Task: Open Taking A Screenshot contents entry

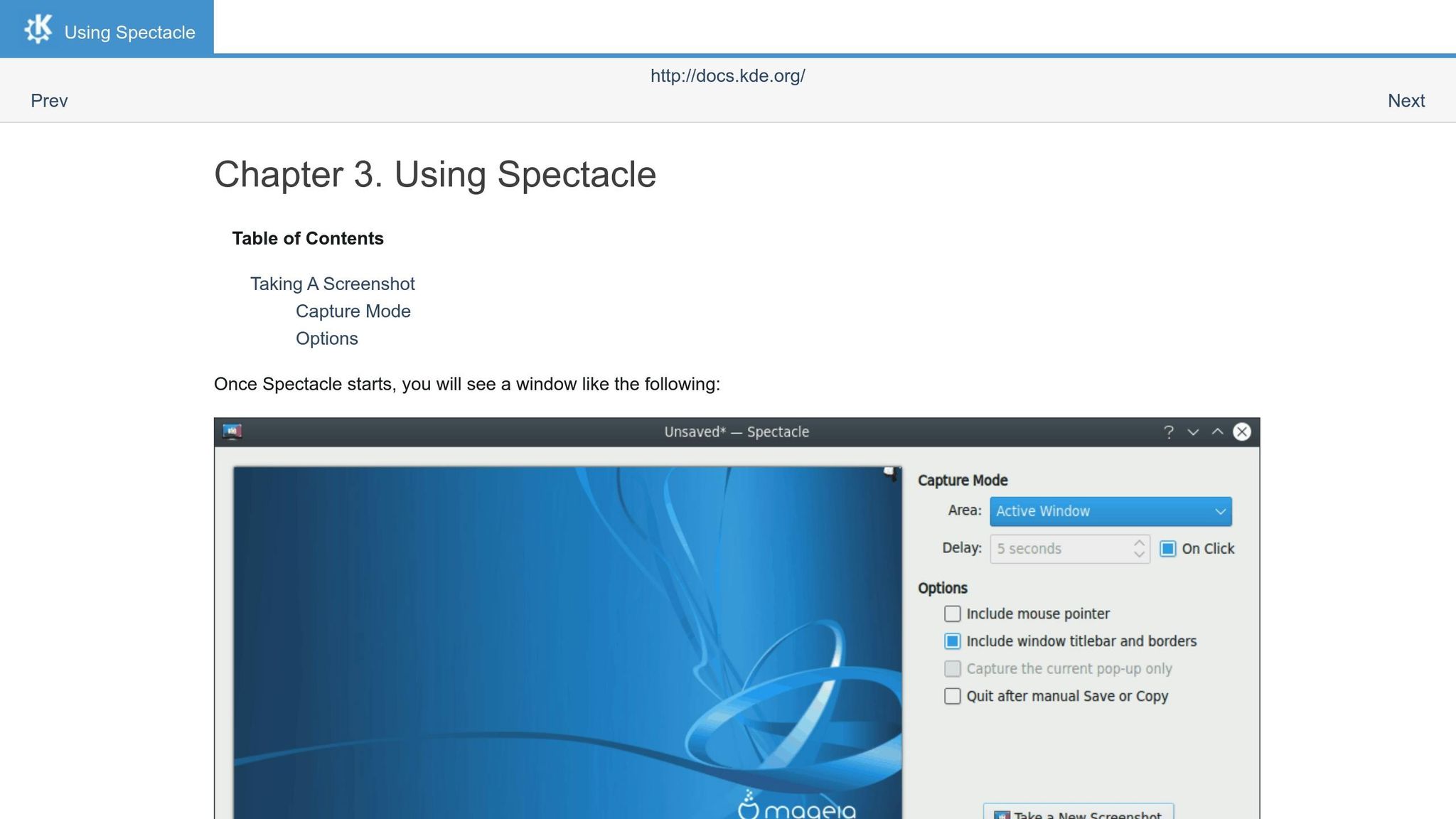Action: click(332, 284)
